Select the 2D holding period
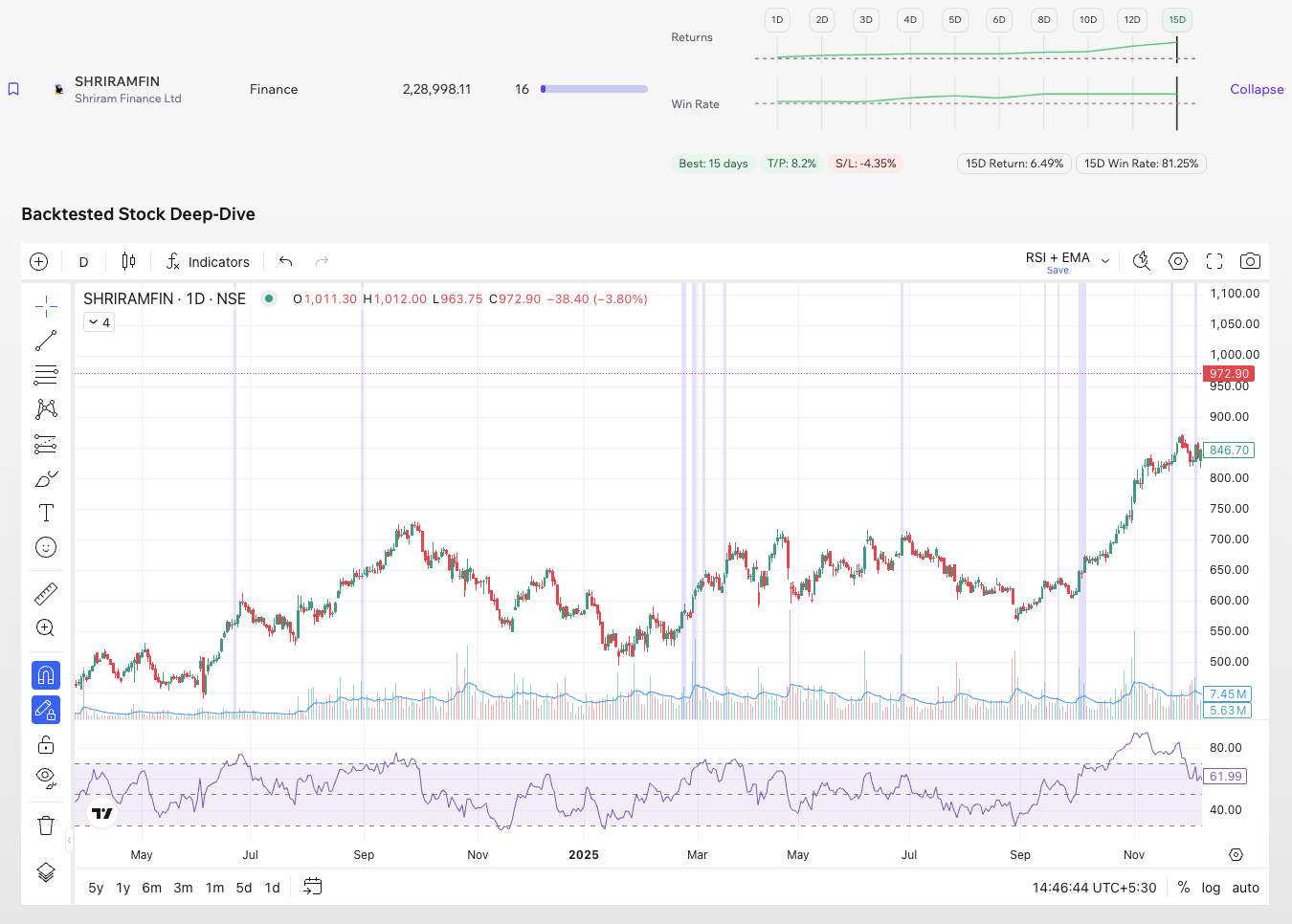This screenshot has width=1292, height=924. (x=822, y=20)
